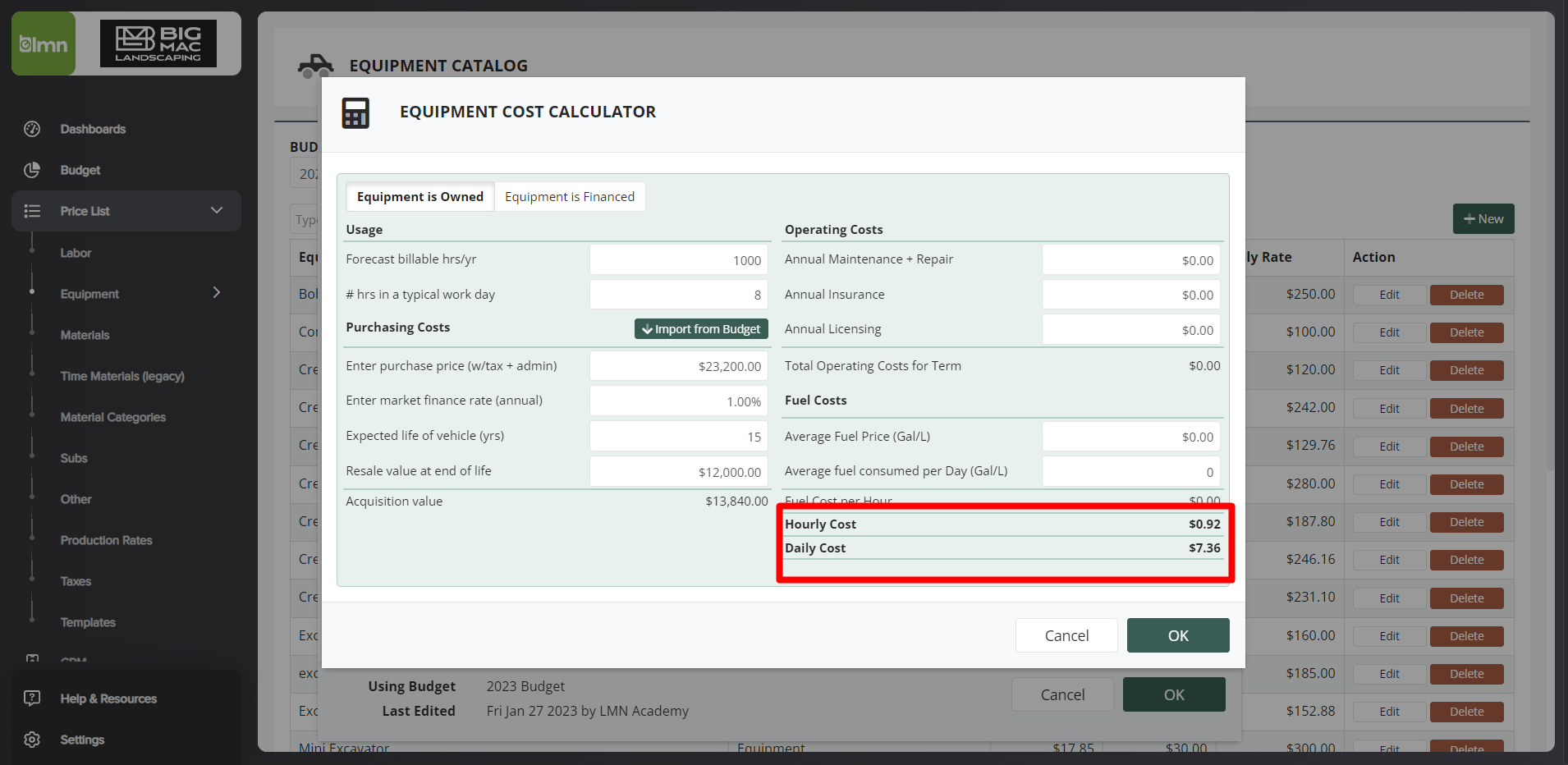Click the LMN logo icon
The width and height of the screenshot is (1568, 765).
click(44, 44)
